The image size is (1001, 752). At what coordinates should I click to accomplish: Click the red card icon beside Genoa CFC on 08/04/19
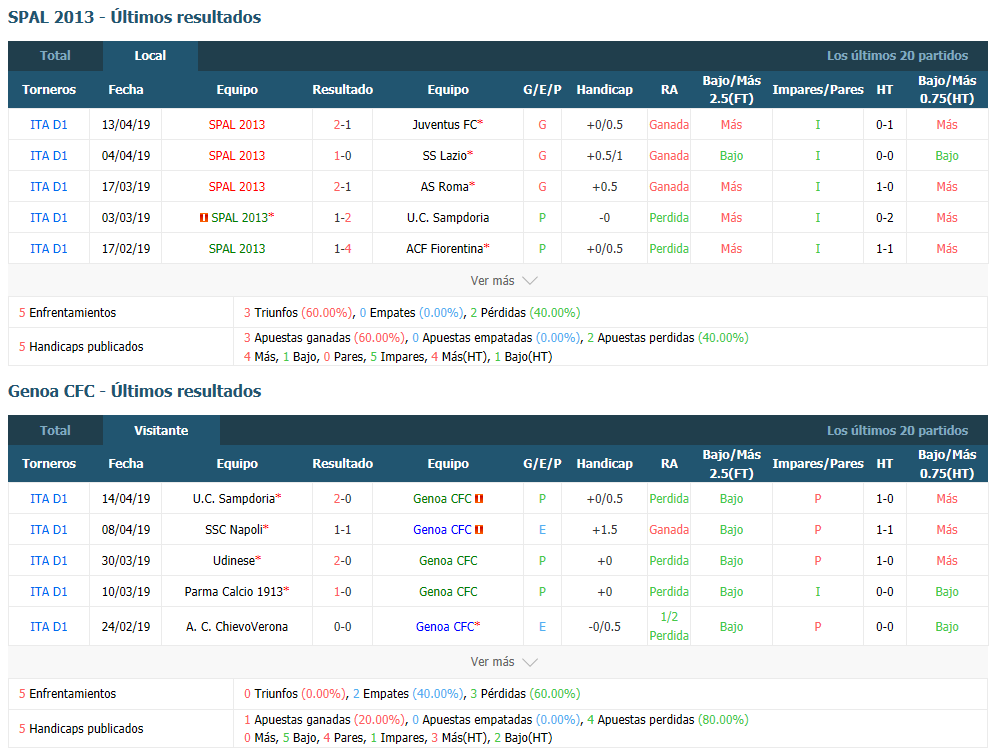pyautogui.click(x=479, y=530)
